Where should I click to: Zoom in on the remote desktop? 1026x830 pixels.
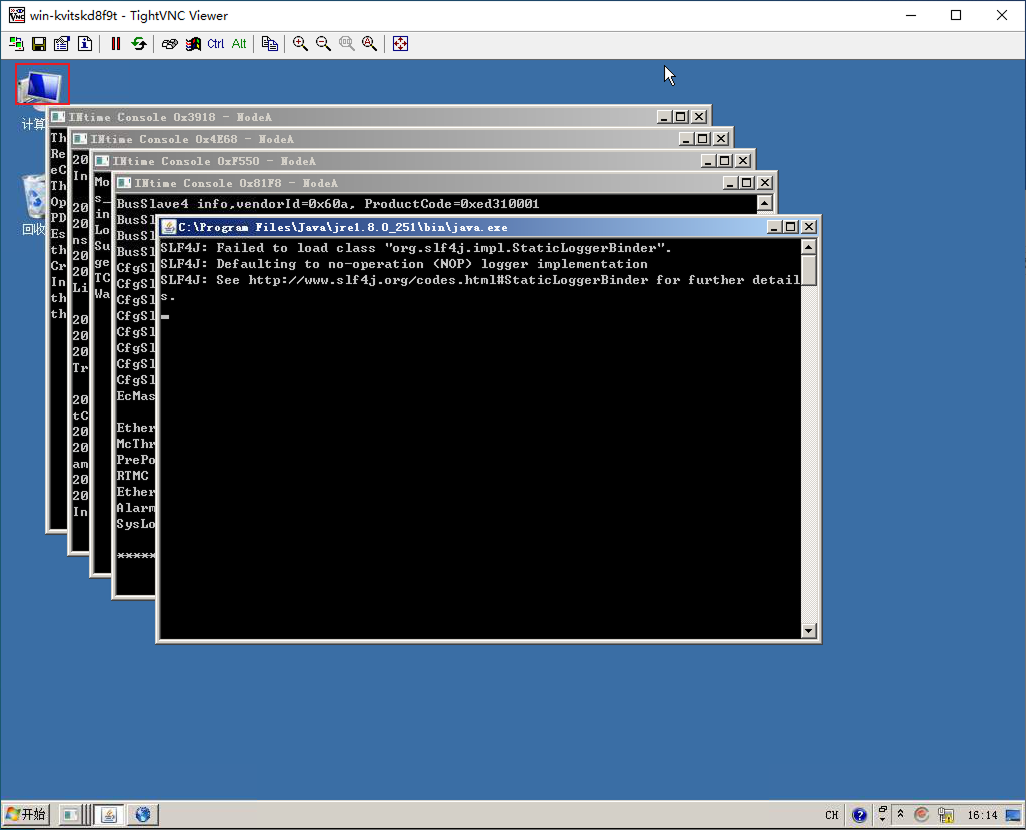[300, 44]
